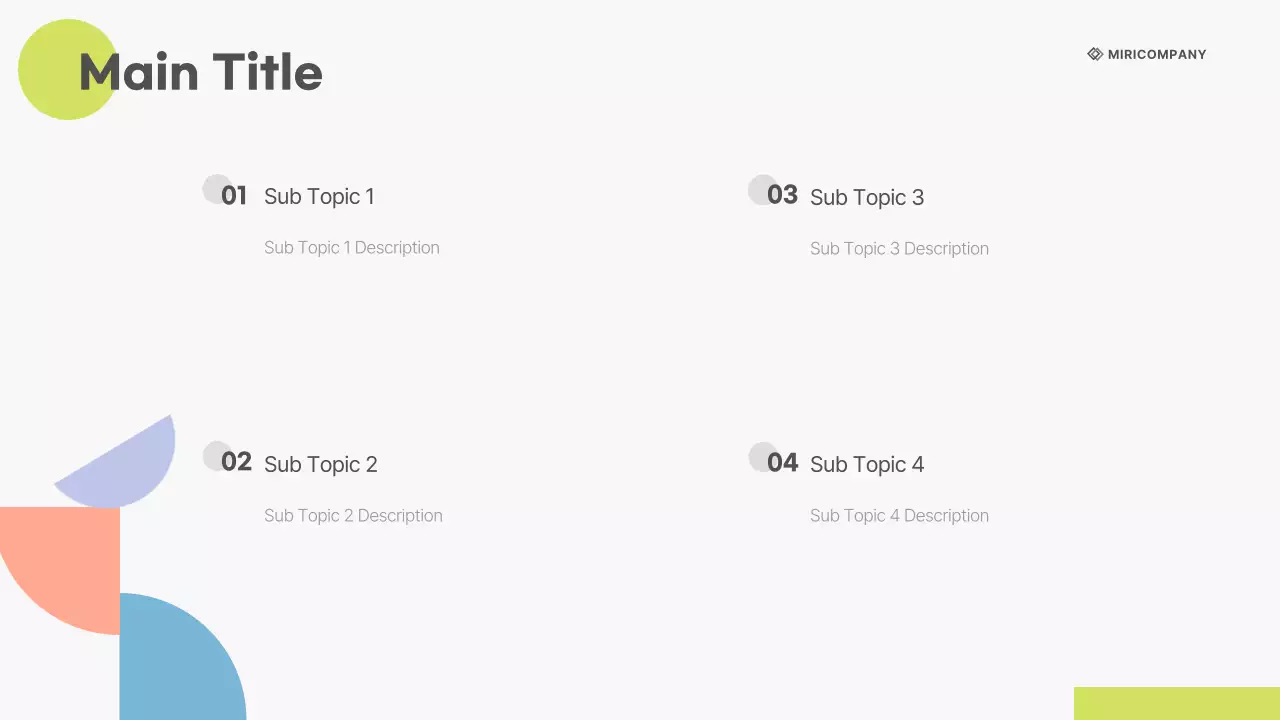Click the Sub Topic 2 heading
The image size is (1280, 720).
(320, 464)
